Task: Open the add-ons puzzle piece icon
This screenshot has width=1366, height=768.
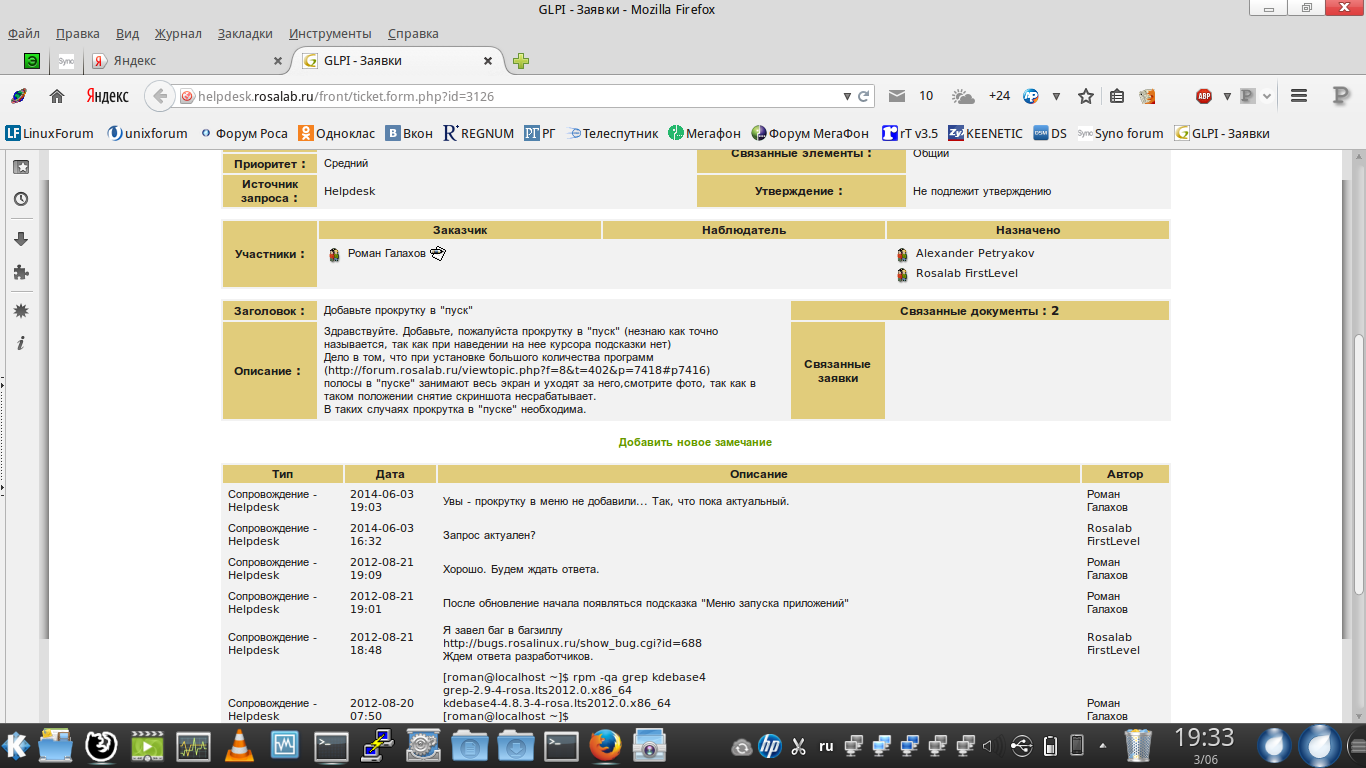Action: point(21,271)
